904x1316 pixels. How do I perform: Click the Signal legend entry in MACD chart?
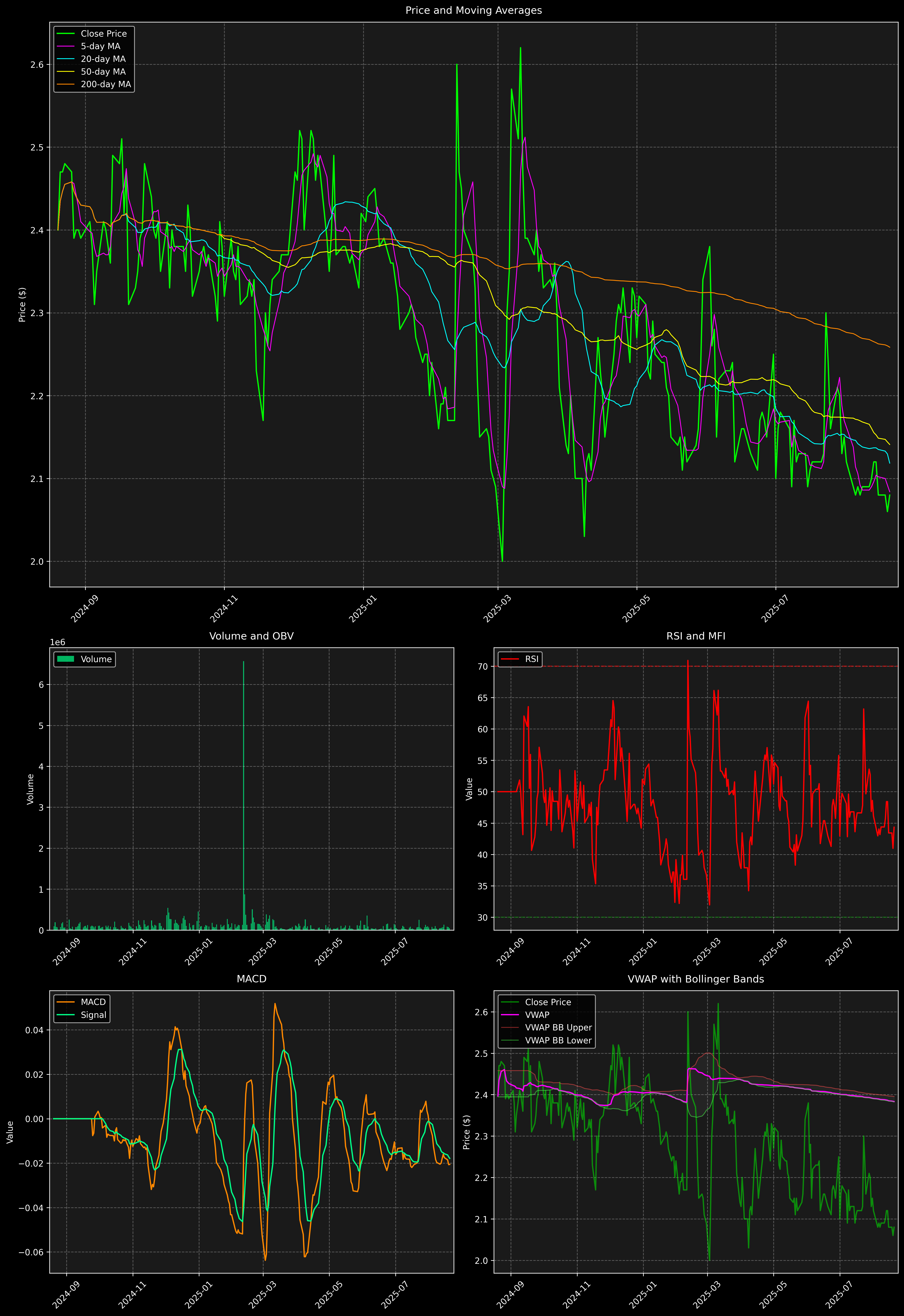pos(93,1015)
